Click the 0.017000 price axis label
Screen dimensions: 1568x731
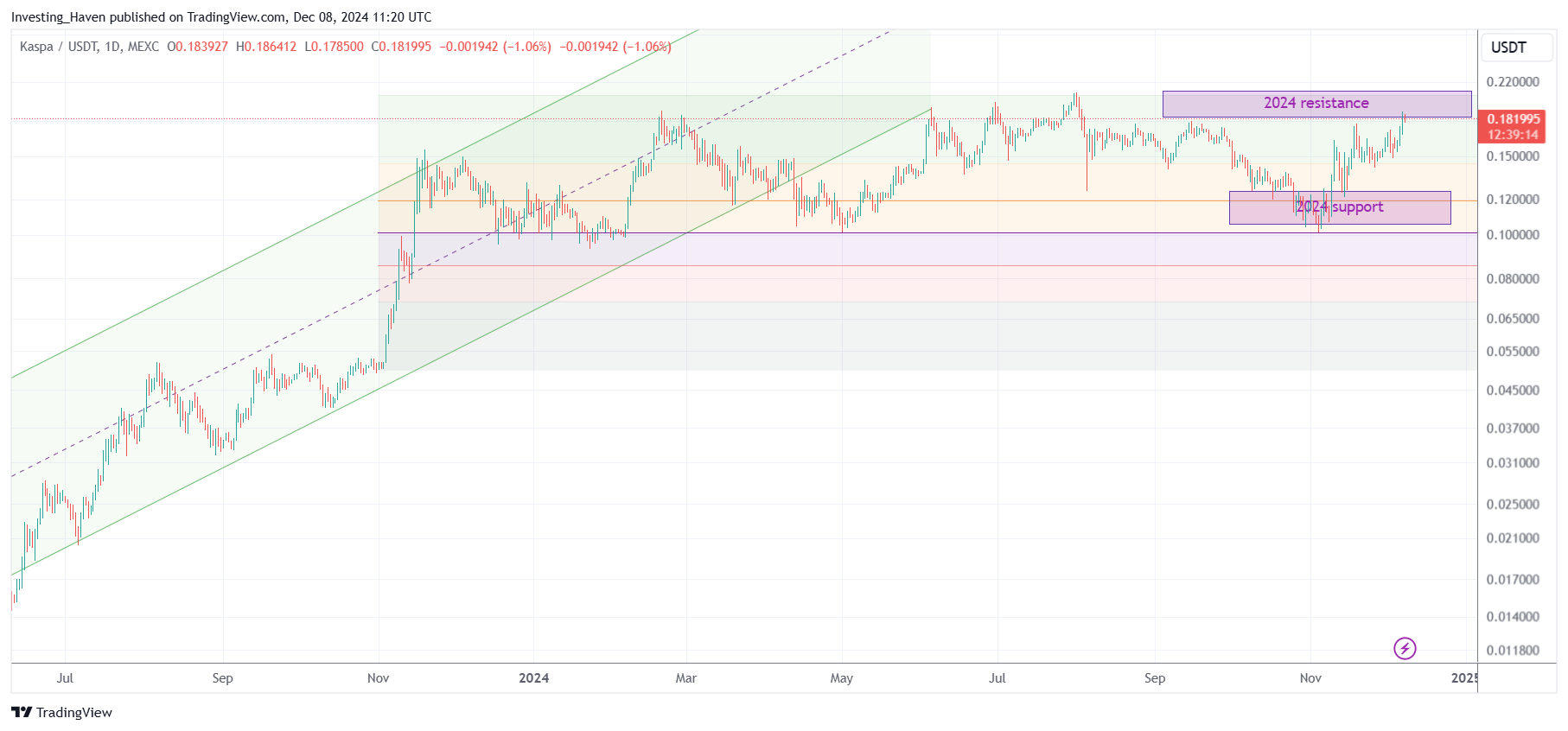pyautogui.click(x=1513, y=580)
